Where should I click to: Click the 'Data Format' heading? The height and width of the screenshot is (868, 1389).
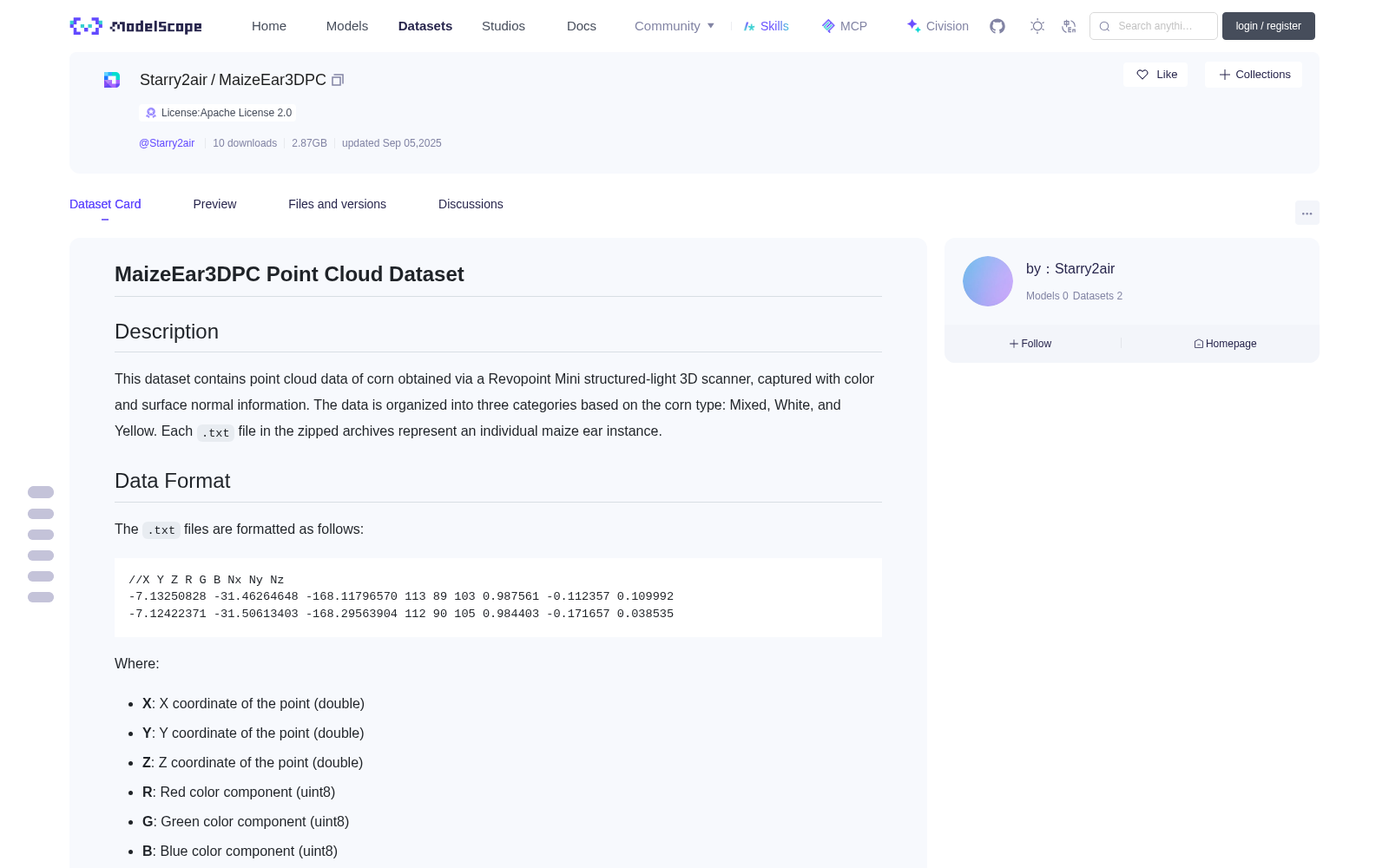point(173,481)
